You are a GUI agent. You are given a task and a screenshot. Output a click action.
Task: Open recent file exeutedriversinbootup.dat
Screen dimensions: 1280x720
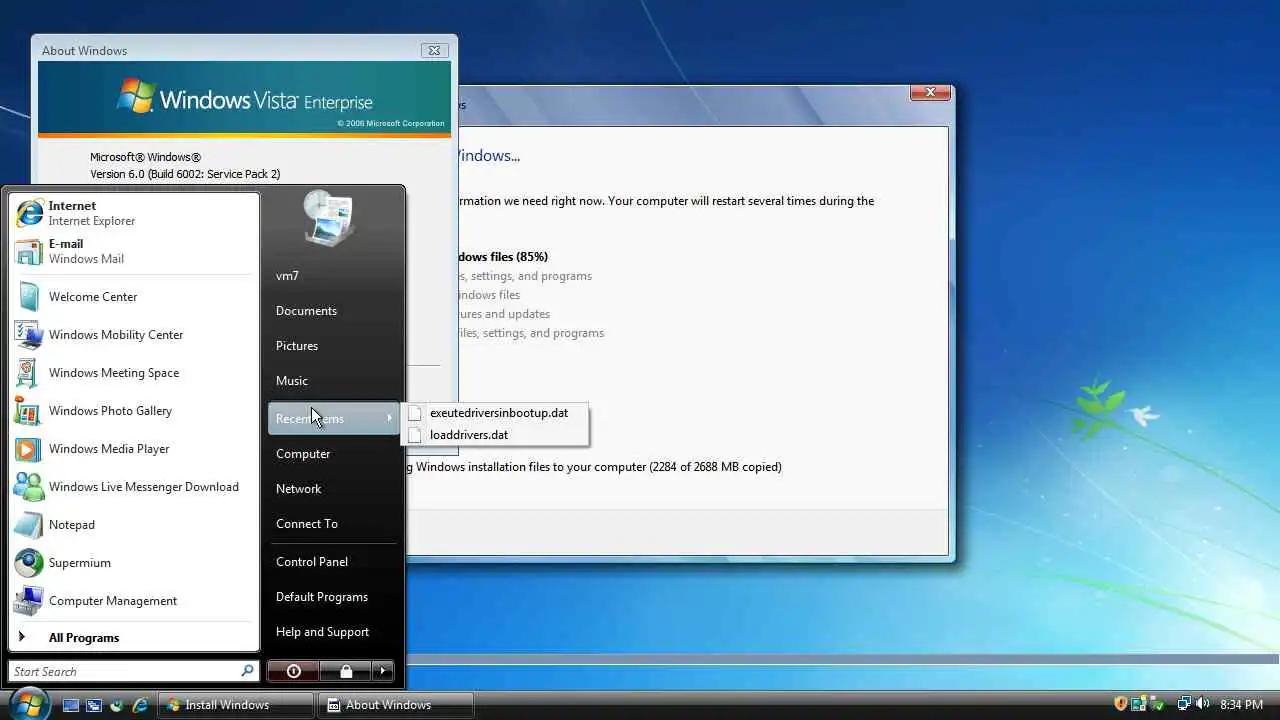click(494, 413)
